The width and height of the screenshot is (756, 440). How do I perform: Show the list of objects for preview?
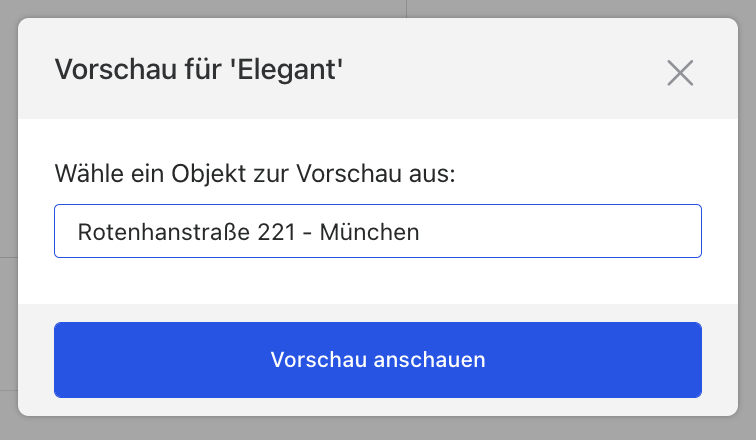coord(378,232)
